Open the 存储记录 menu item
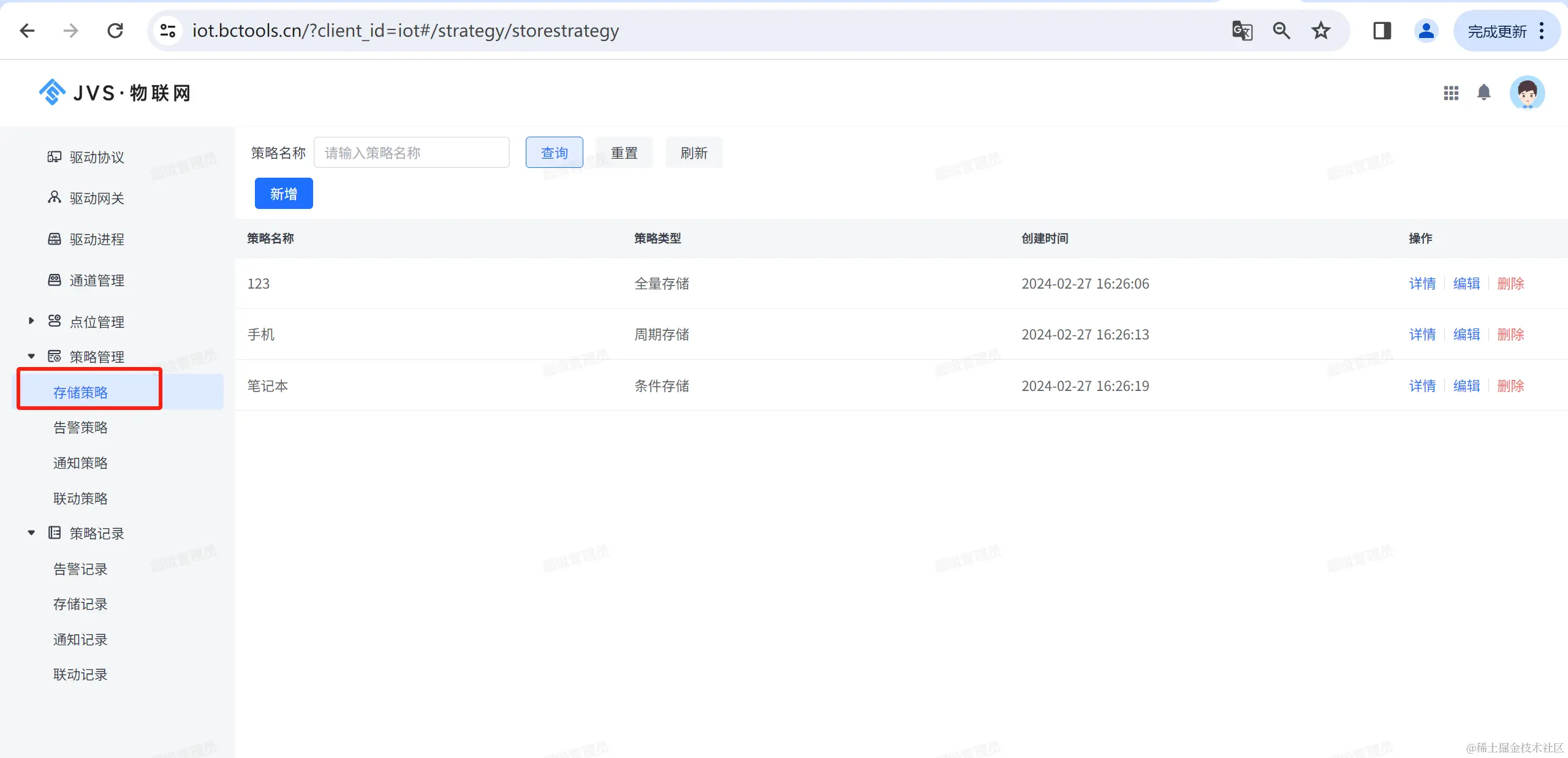This screenshot has width=1568, height=758. coord(80,604)
